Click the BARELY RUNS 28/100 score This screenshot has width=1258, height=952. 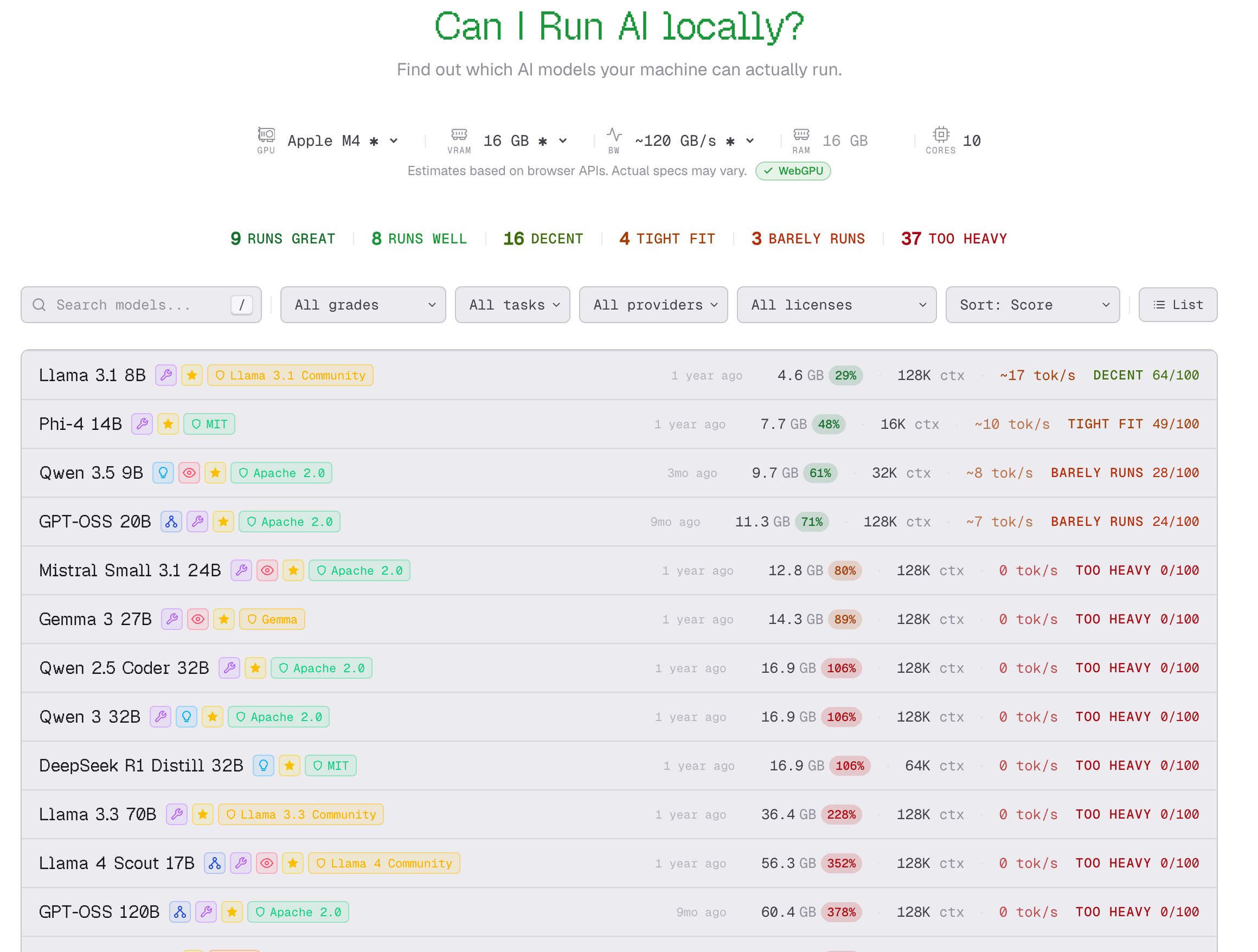[1125, 473]
